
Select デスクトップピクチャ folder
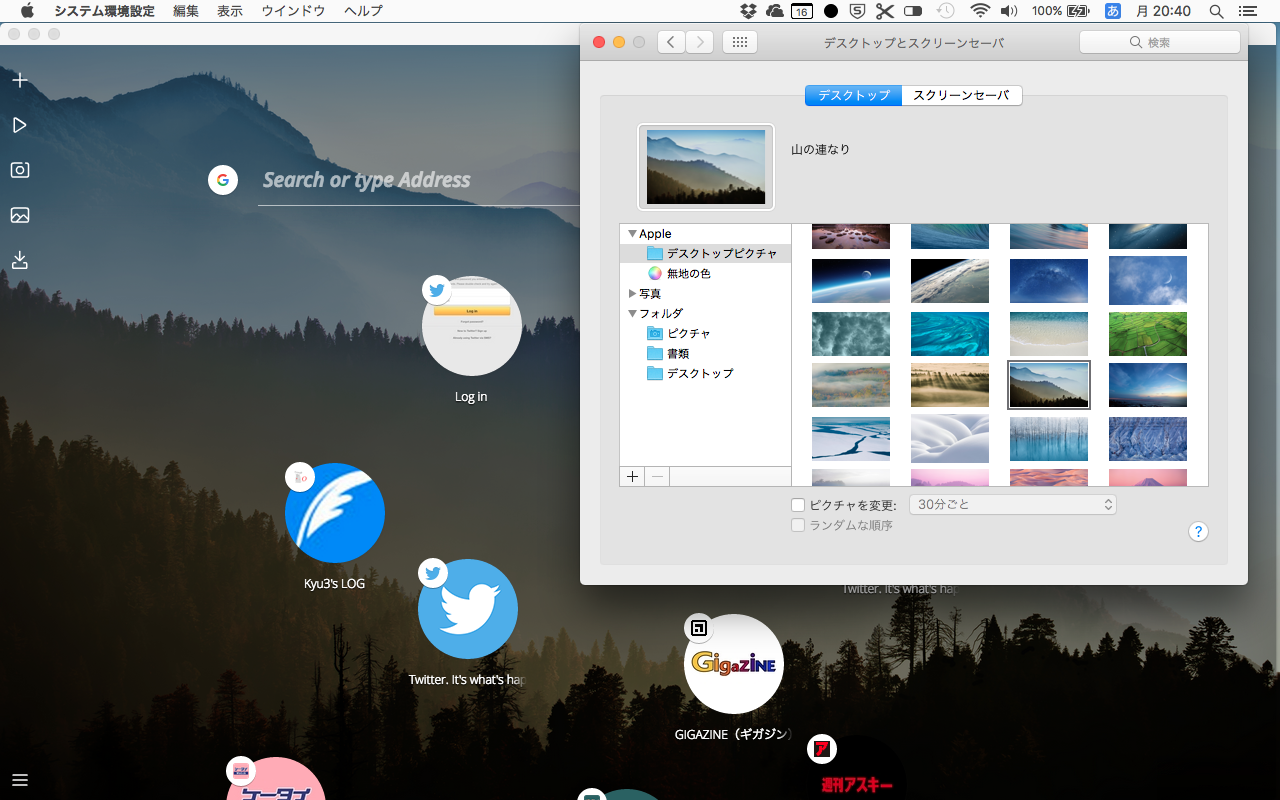coord(705,254)
